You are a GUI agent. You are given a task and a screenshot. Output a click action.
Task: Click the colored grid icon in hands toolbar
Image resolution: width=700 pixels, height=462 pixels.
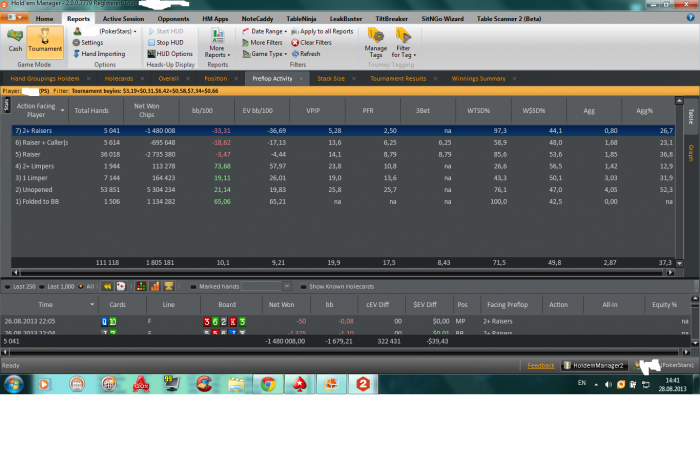[141, 286]
